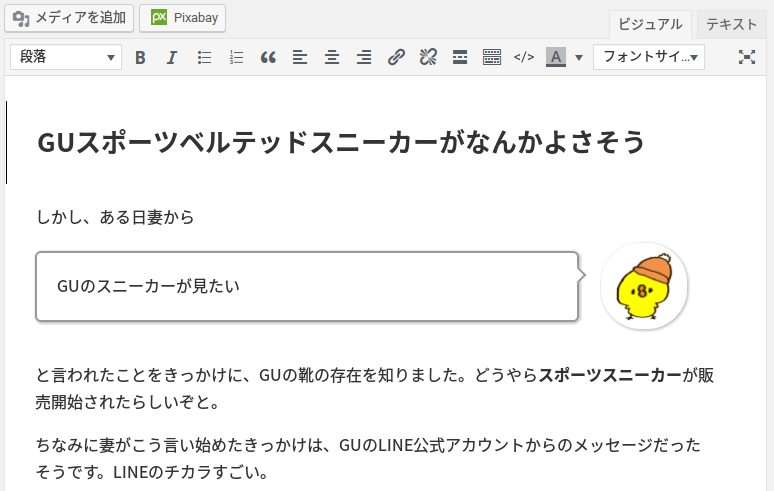
Task: Click the line 売開始されたらしいぞと。
Action: tap(128, 402)
